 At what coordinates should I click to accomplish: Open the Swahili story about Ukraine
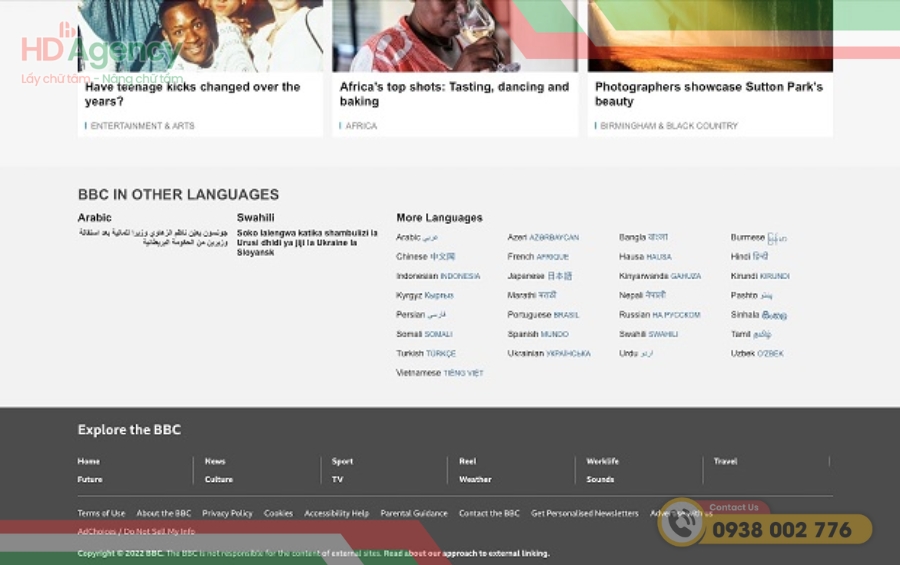click(x=307, y=243)
